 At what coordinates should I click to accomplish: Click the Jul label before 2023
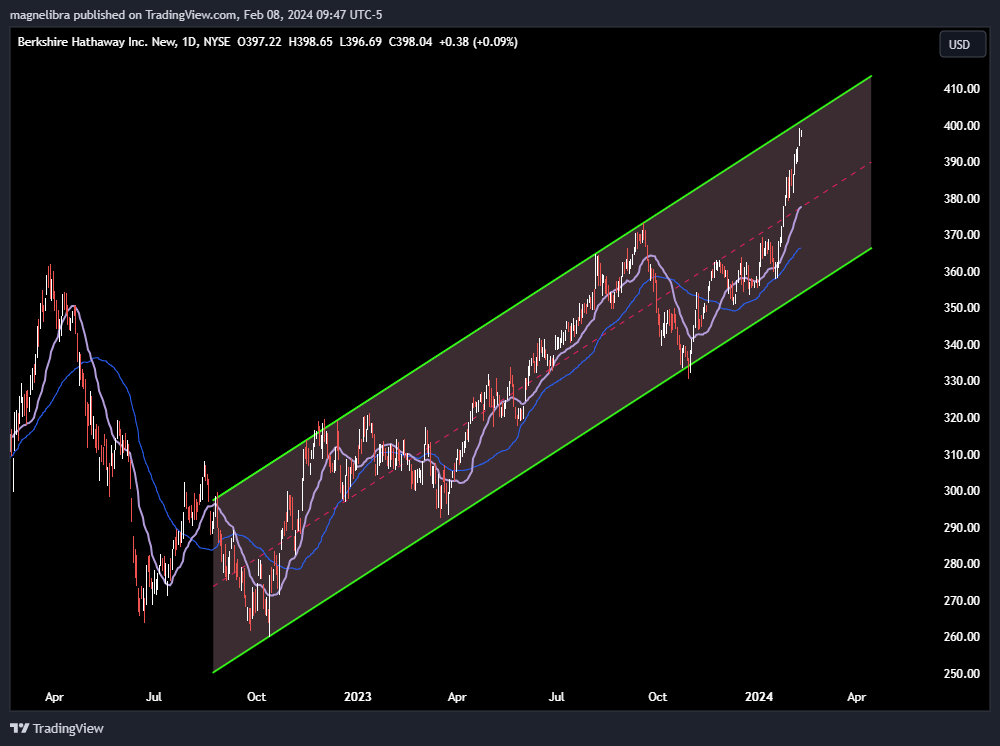click(x=154, y=697)
